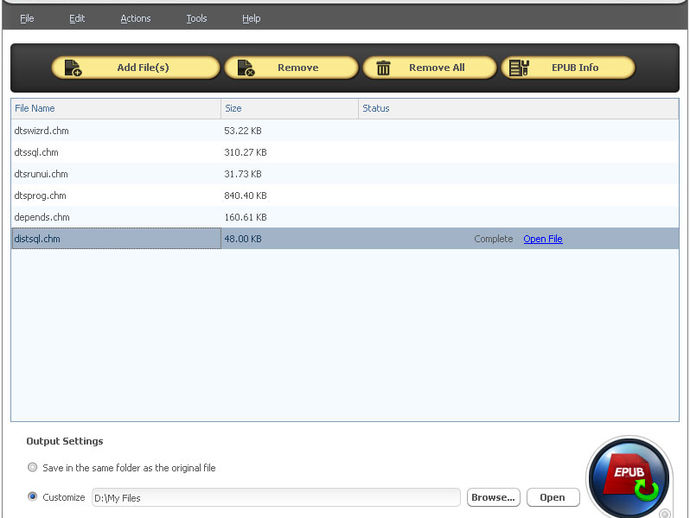Click the Add File(s) document icon
This screenshot has height=518, width=690.
pos(73,68)
